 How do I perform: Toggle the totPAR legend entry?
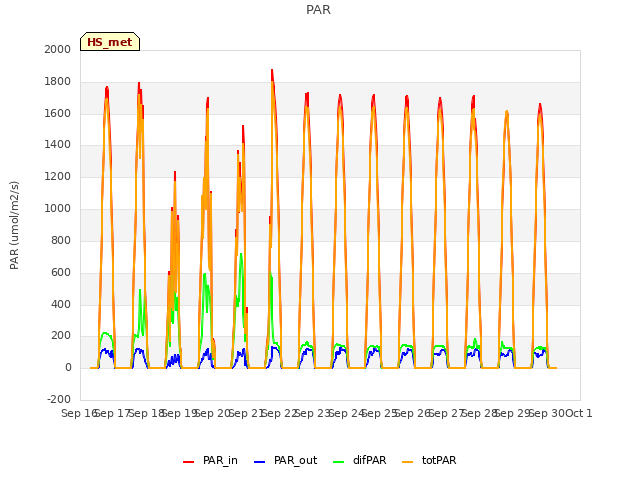(429, 460)
